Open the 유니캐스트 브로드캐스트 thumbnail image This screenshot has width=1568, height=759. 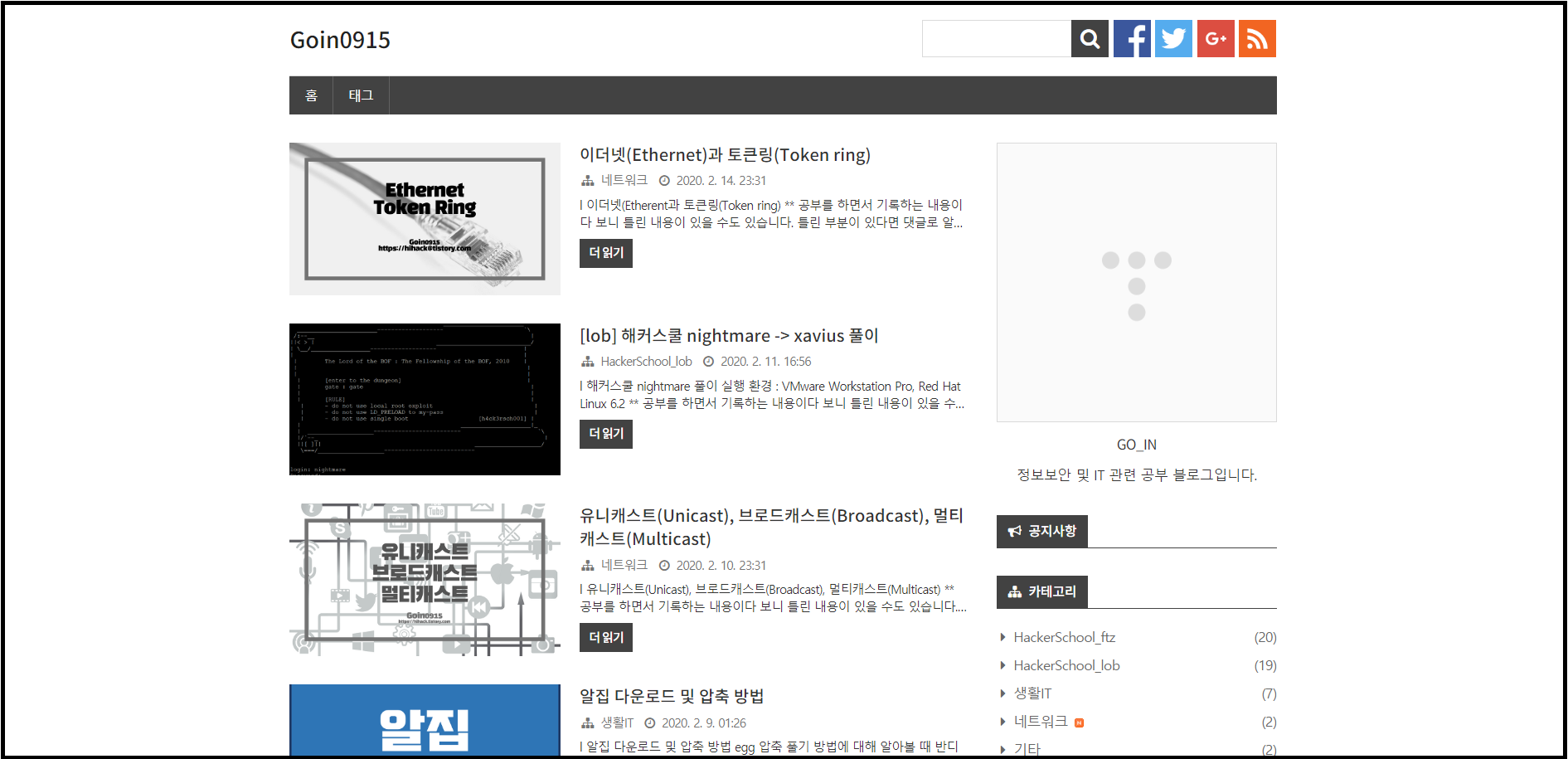(425, 579)
